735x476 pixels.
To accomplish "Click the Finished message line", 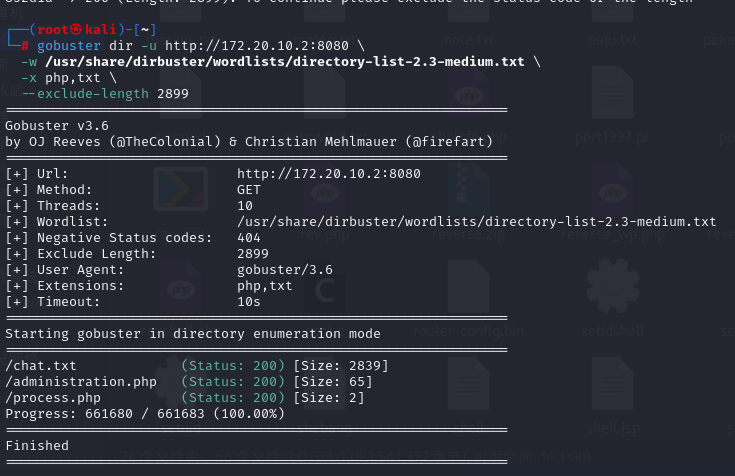I will pos(37,445).
